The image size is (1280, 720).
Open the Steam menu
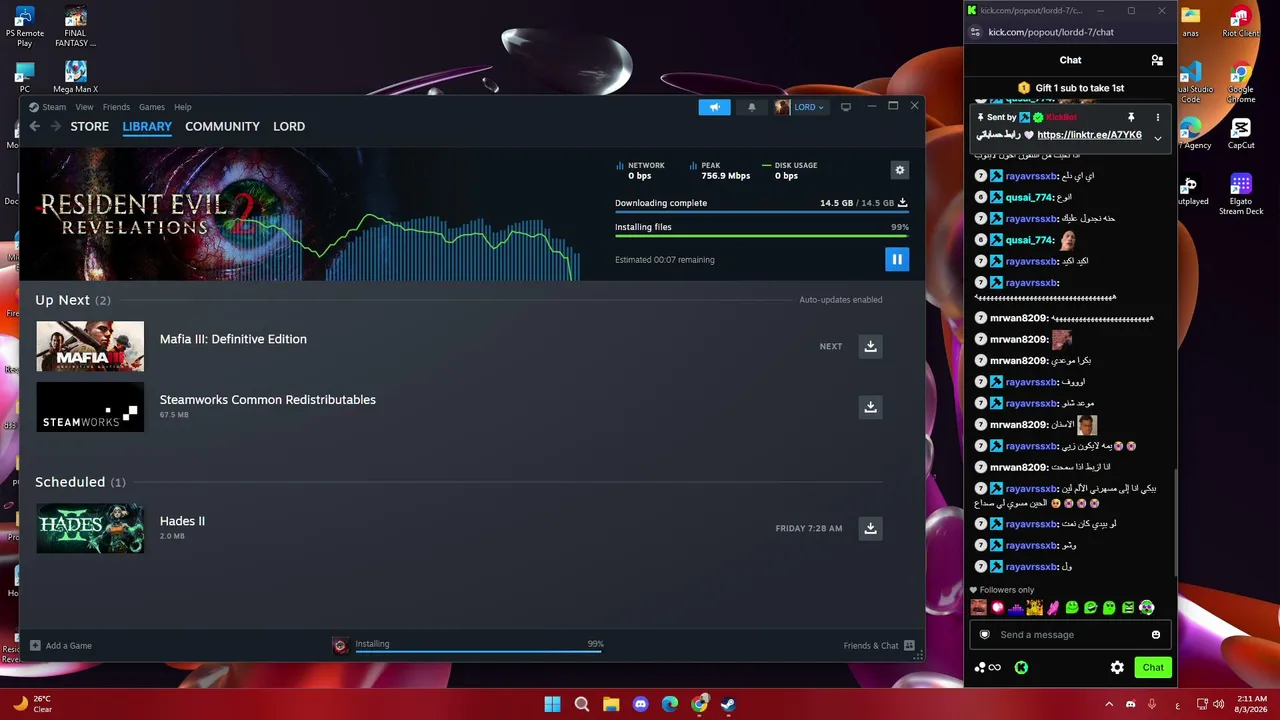click(x=54, y=107)
